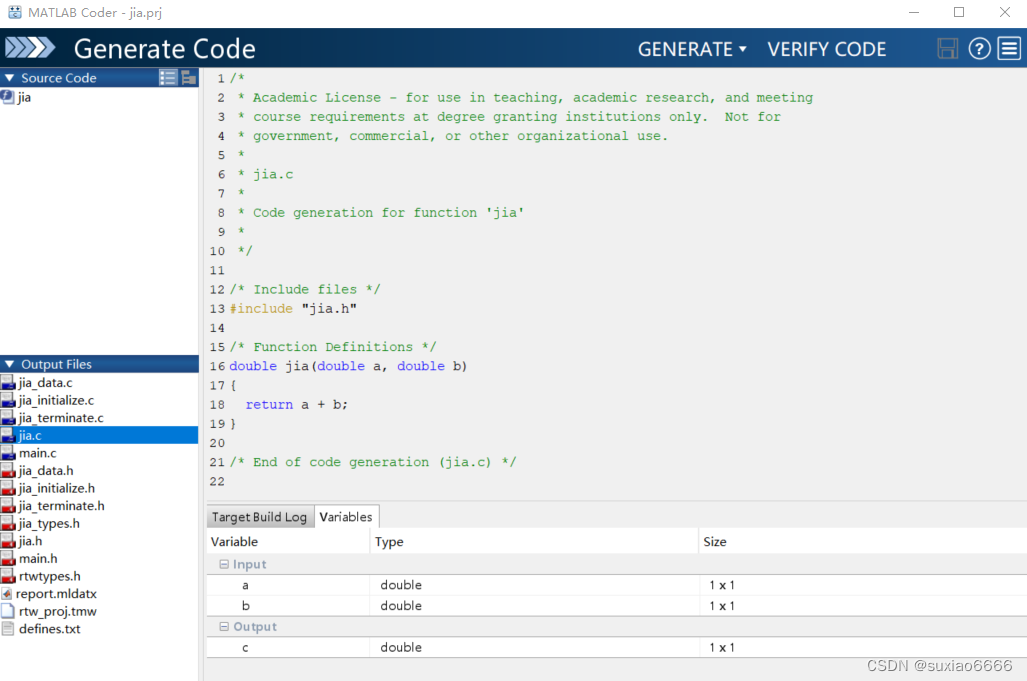This screenshot has width=1027, height=681.
Task: Select jia.c in Output Files
Action: pos(99,435)
